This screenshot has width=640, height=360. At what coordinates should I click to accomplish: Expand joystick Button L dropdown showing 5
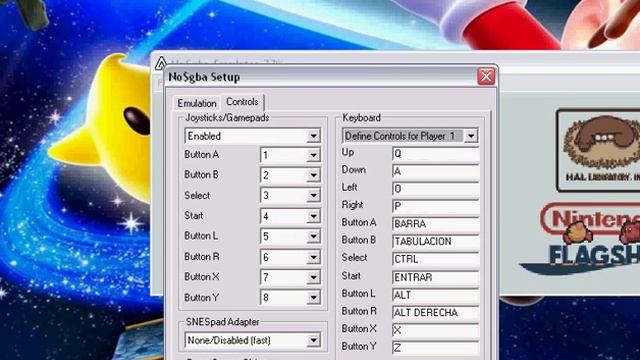tap(290, 236)
